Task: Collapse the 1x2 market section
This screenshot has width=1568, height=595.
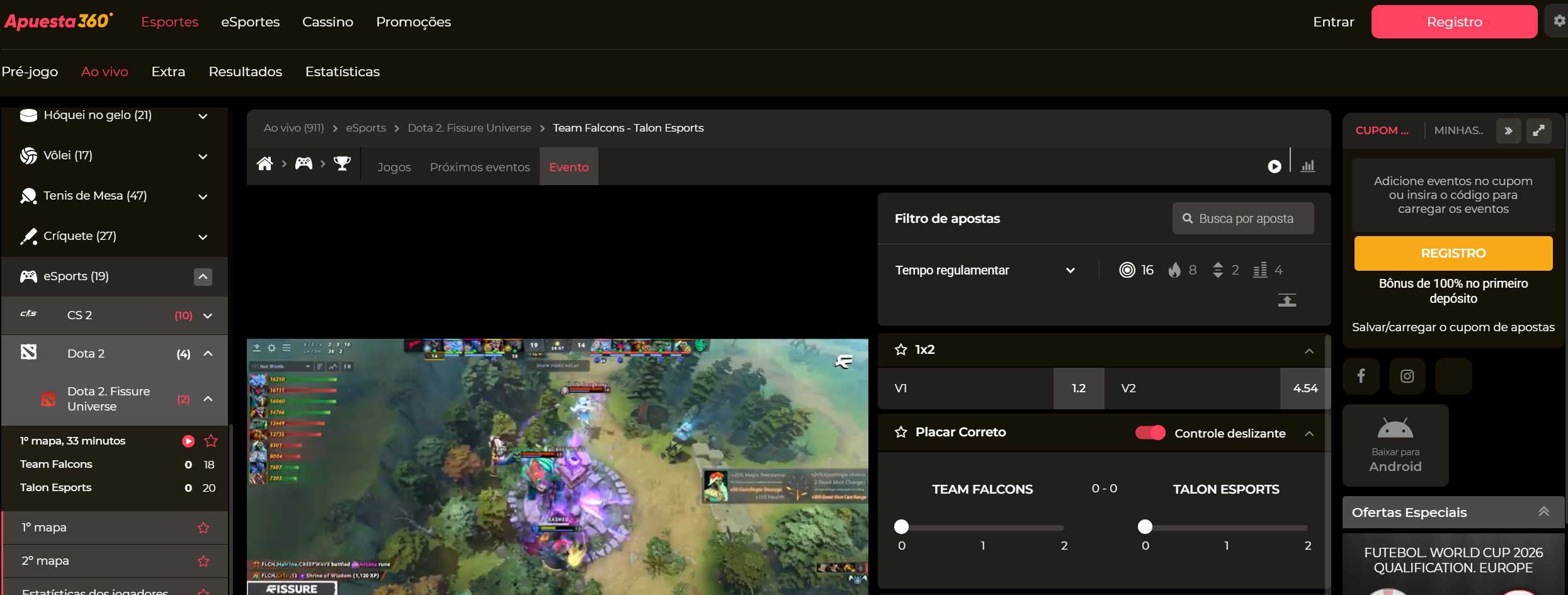Action: coord(1309,351)
